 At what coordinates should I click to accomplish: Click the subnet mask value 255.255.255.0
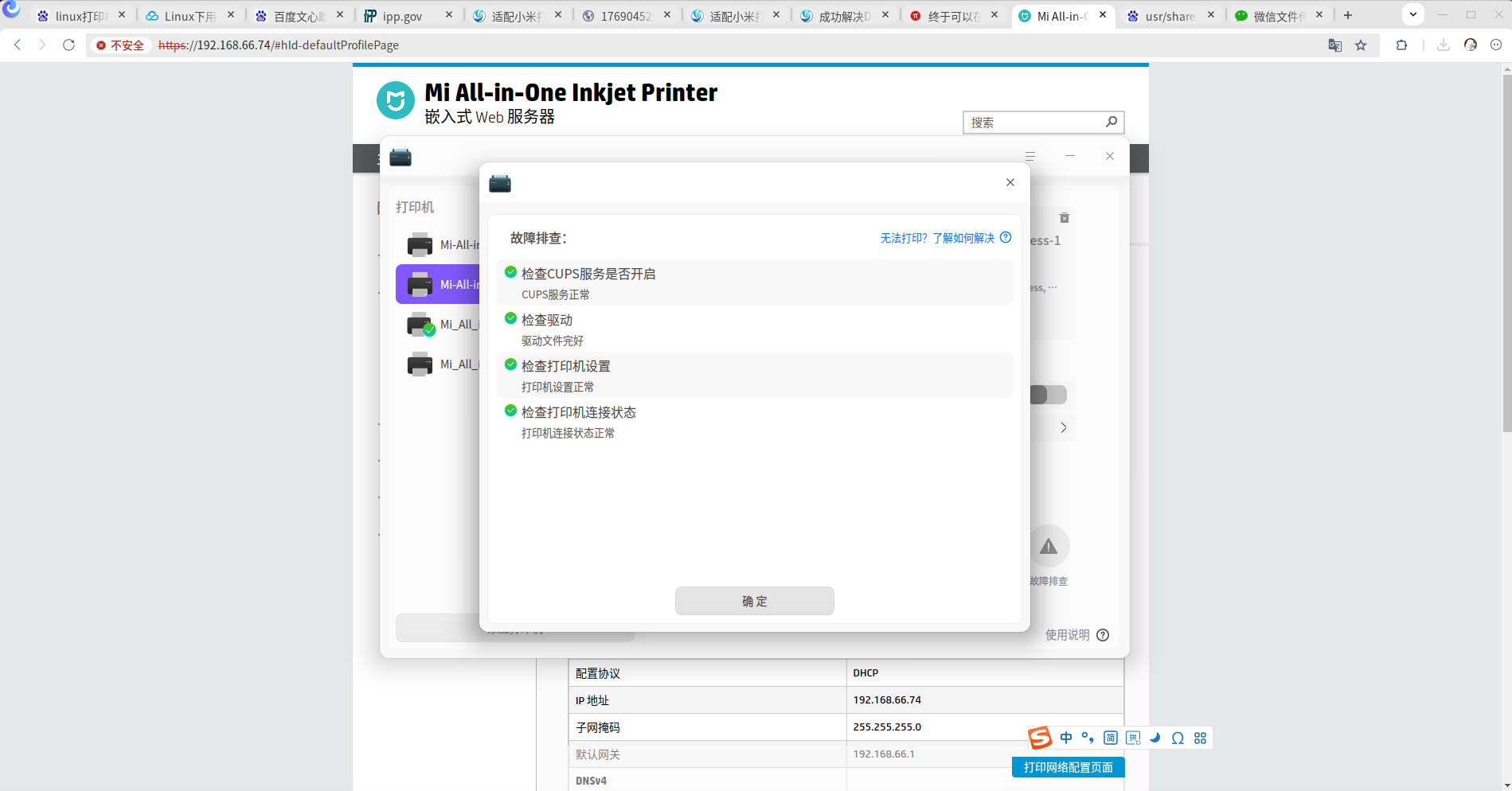pyautogui.click(x=887, y=727)
